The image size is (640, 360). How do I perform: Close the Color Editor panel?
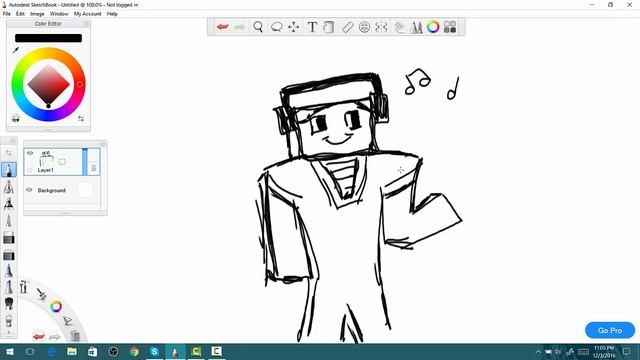tap(86, 24)
